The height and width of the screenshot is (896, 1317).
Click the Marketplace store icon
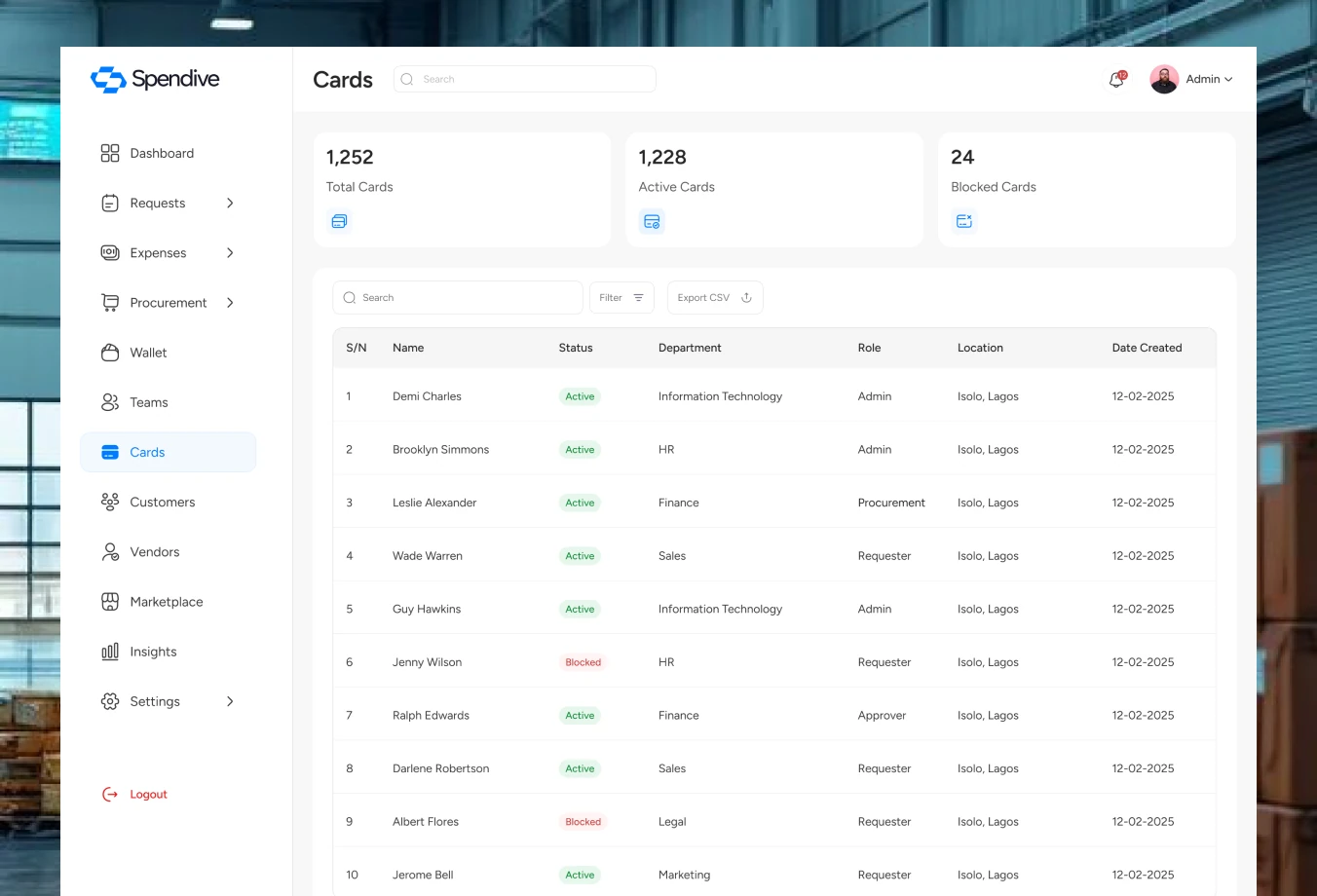[110, 602]
